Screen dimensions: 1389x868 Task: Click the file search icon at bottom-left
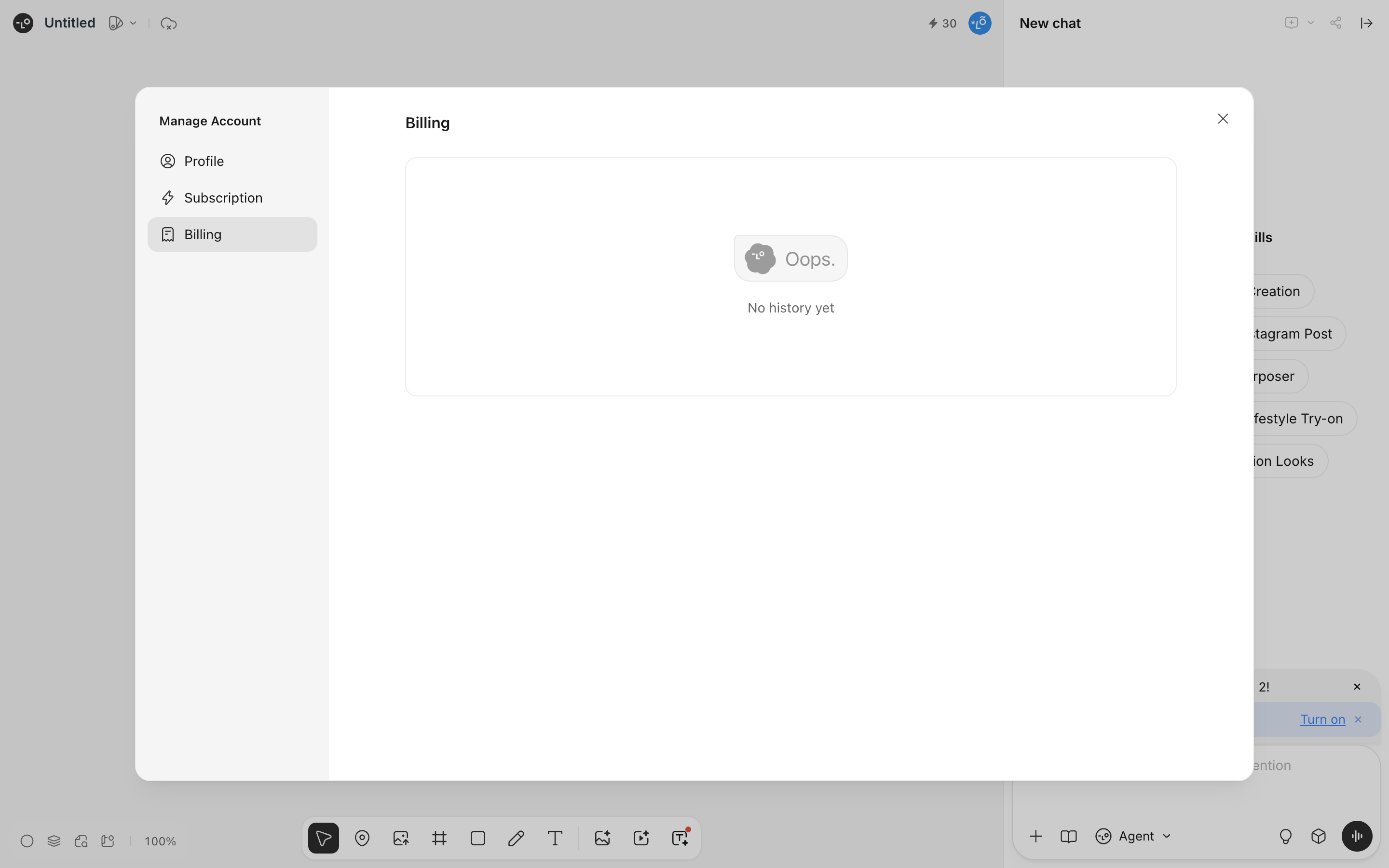pos(81,841)
